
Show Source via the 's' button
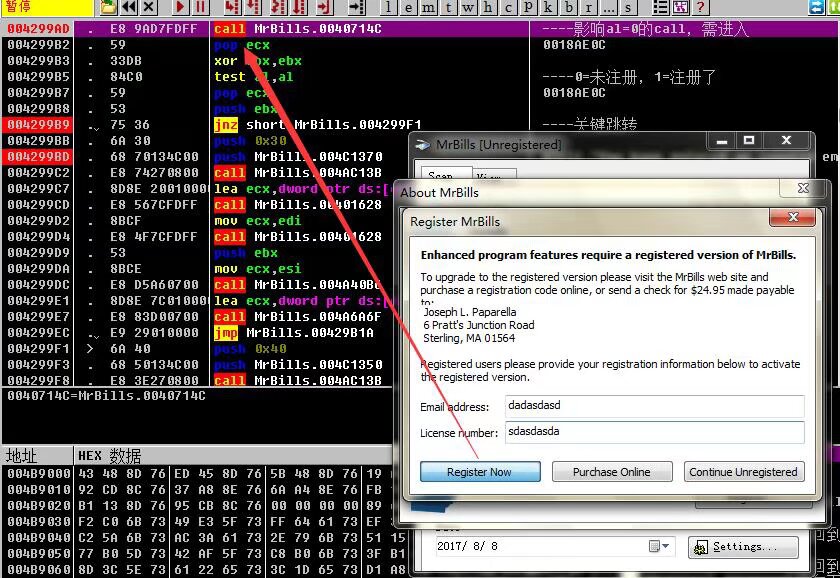coord(627,7)
